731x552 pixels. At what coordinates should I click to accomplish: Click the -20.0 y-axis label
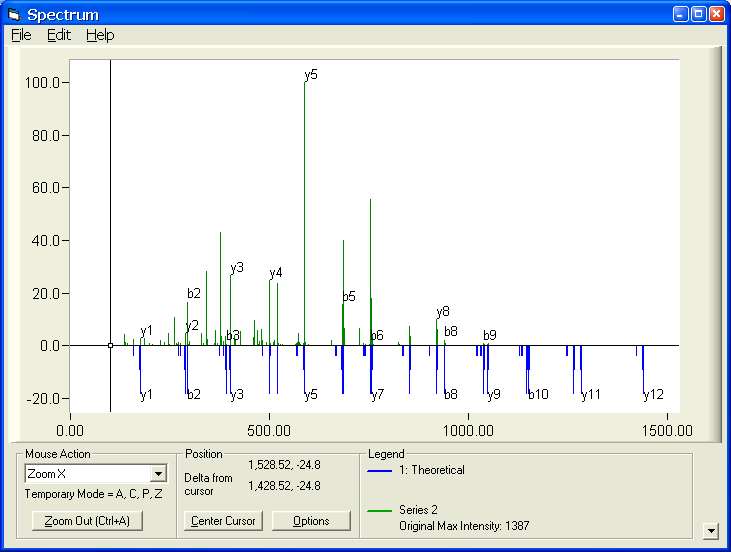point(44,399)
